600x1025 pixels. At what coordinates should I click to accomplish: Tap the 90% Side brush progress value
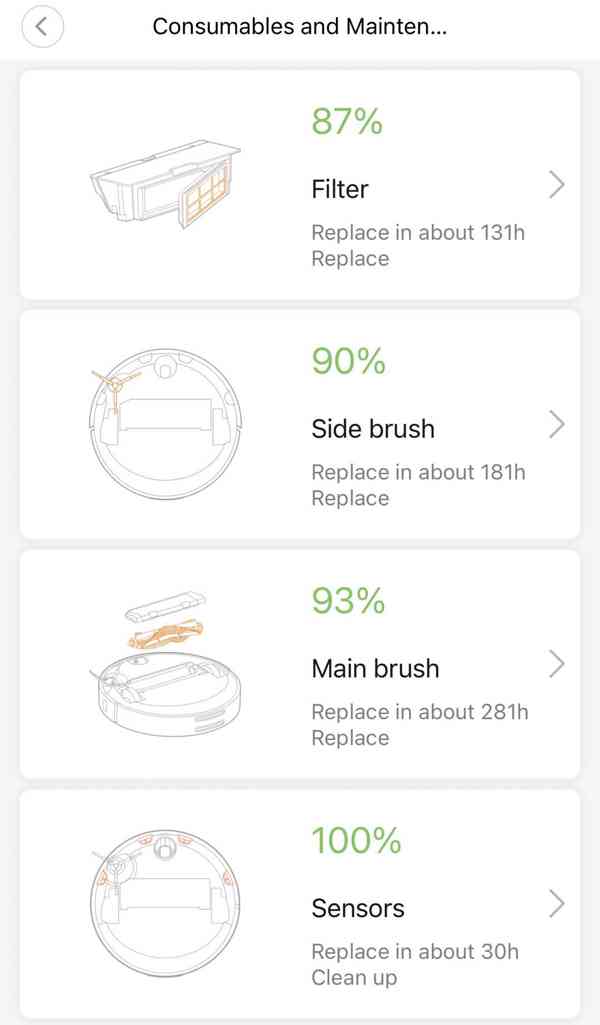pyautogui.click(x=347, y=361)
